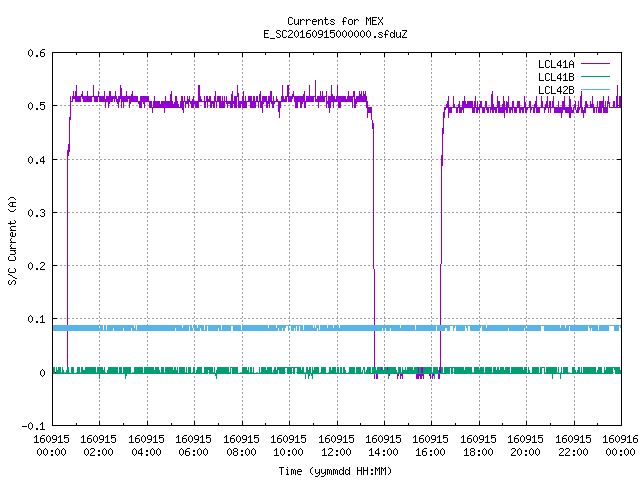Click the 0.4 y-axis tick label

tap(36, 160)
